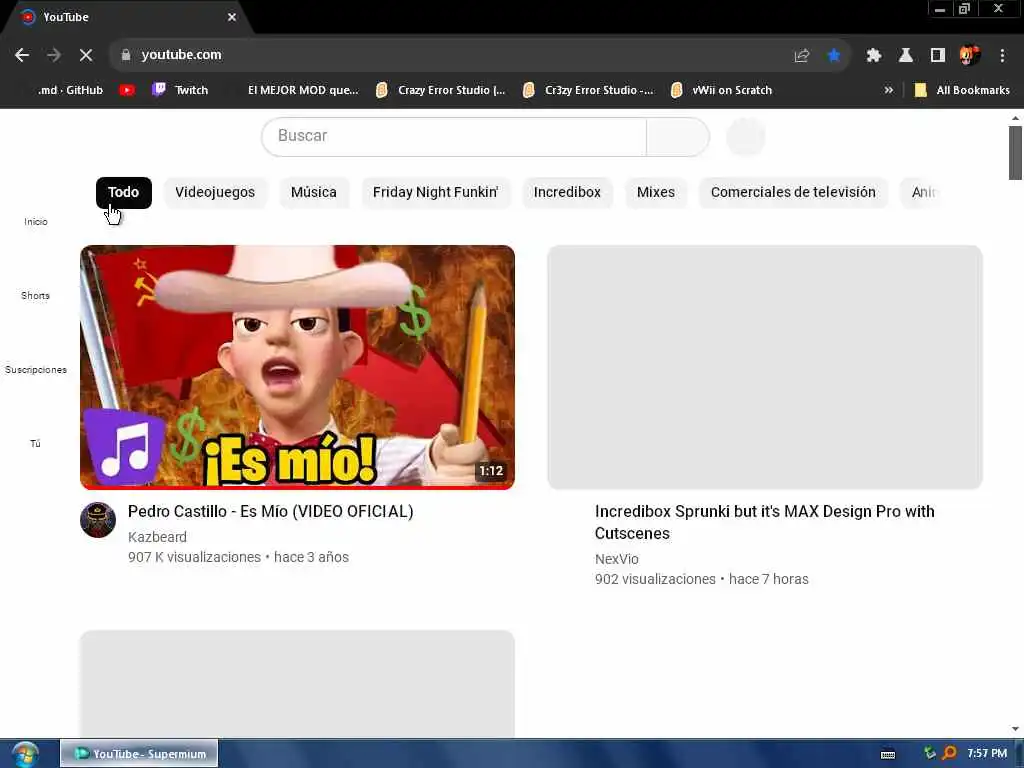Open the browser profile avatar

970,56
